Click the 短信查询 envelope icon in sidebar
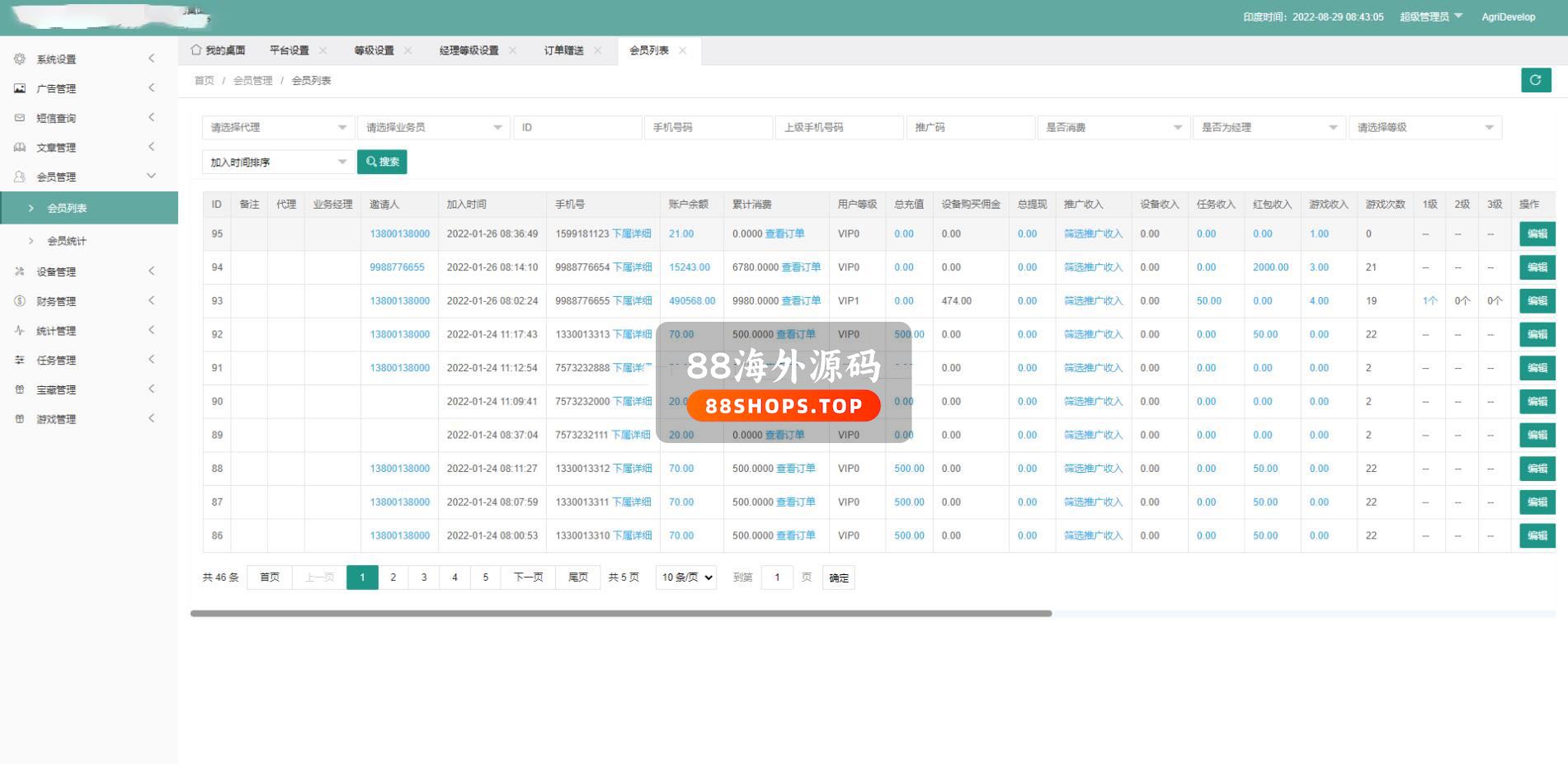The width and height of the screenshot is (1568, 764). [20, 118]
